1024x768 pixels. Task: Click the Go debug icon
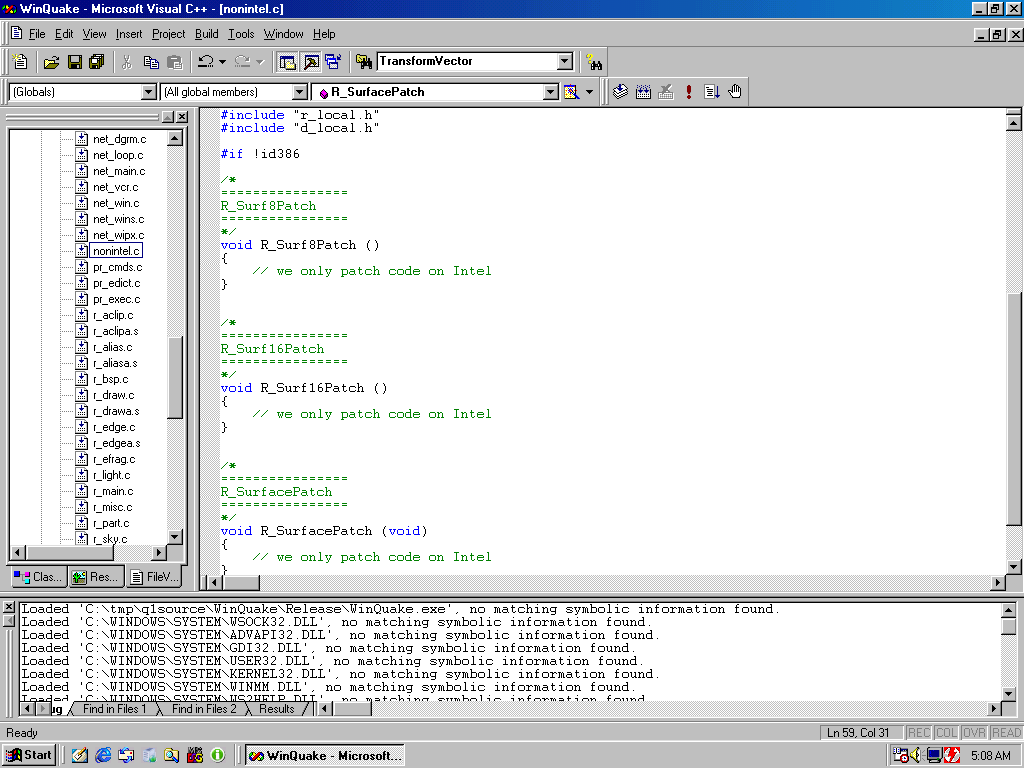(711, 92)
